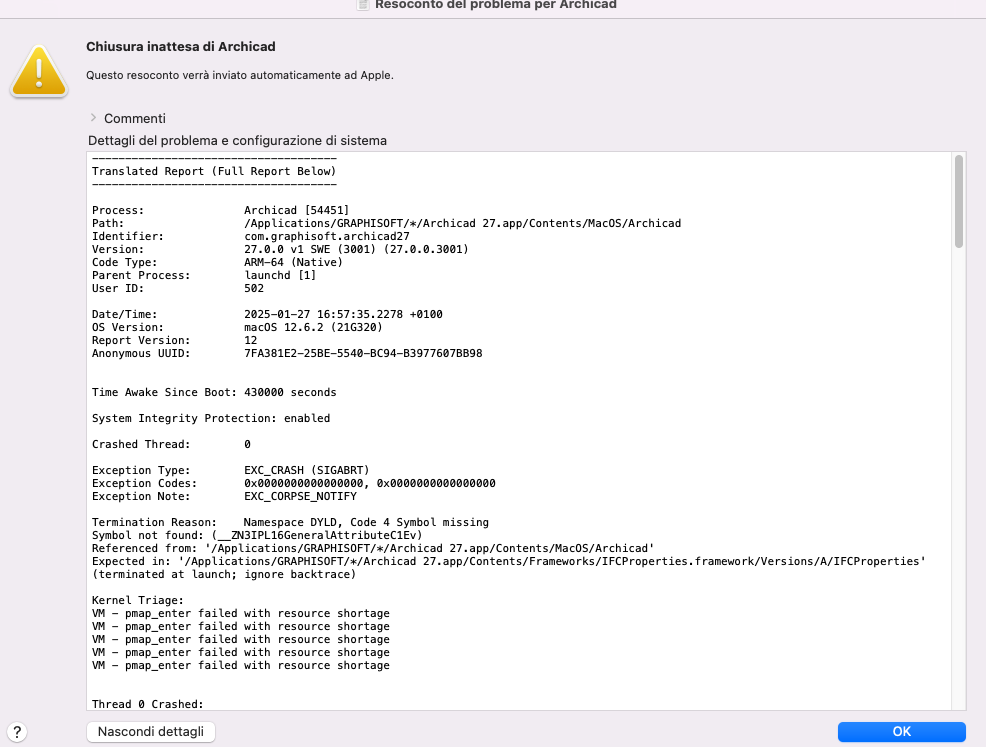Click window title 'Resoconto del problema per Archicad'
This screenshot has width=986, height=747.
(496, 5)
